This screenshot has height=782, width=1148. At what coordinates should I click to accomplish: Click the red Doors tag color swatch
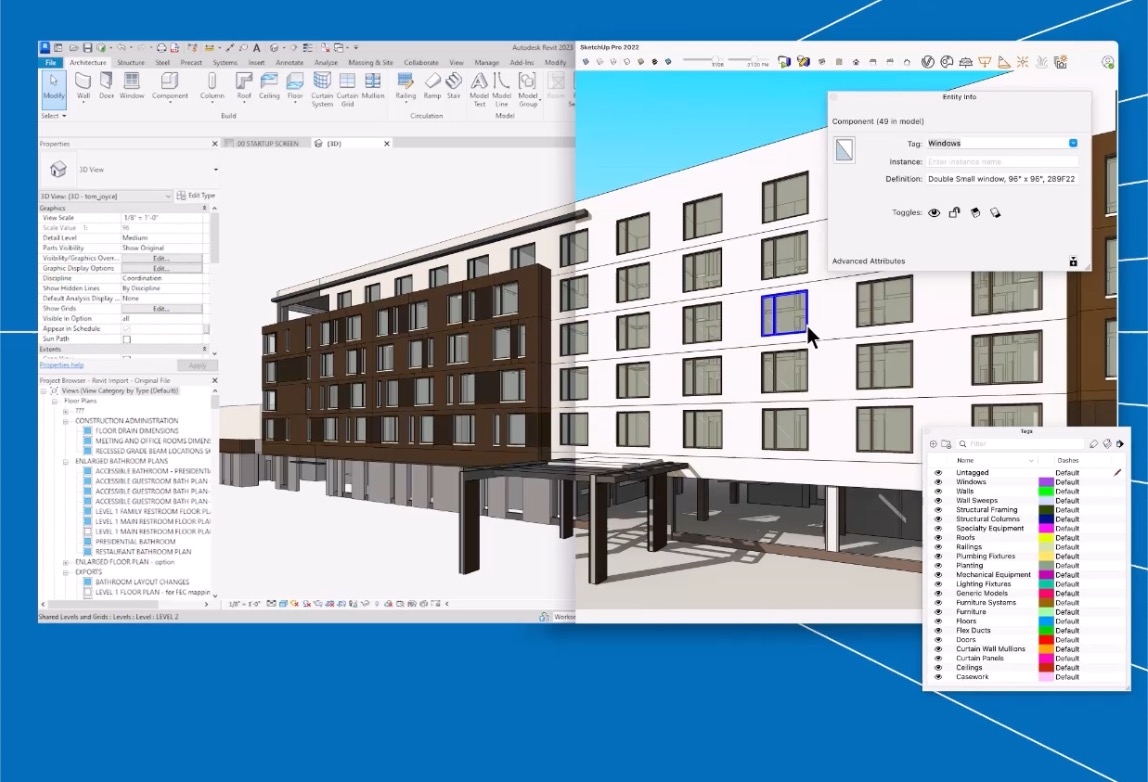[x=1045, y=639]
